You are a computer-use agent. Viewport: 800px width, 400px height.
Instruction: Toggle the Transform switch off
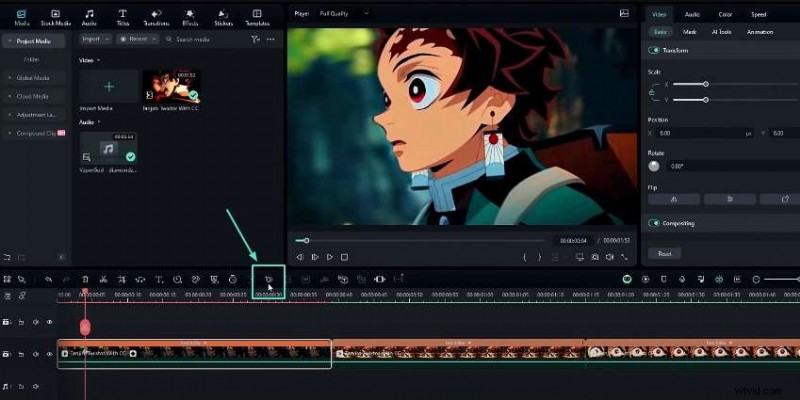655,49
